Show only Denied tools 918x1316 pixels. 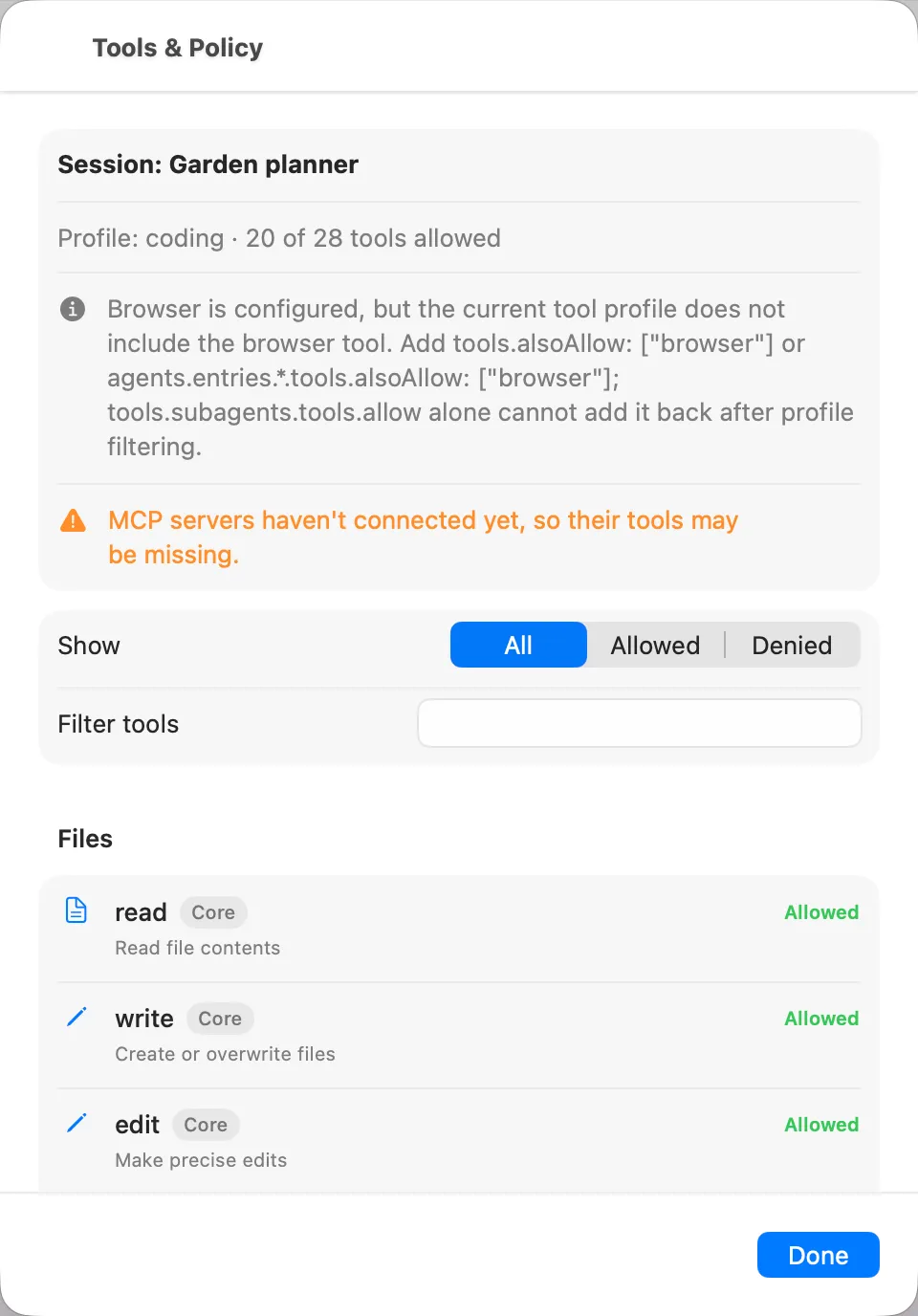coord(792,645)
